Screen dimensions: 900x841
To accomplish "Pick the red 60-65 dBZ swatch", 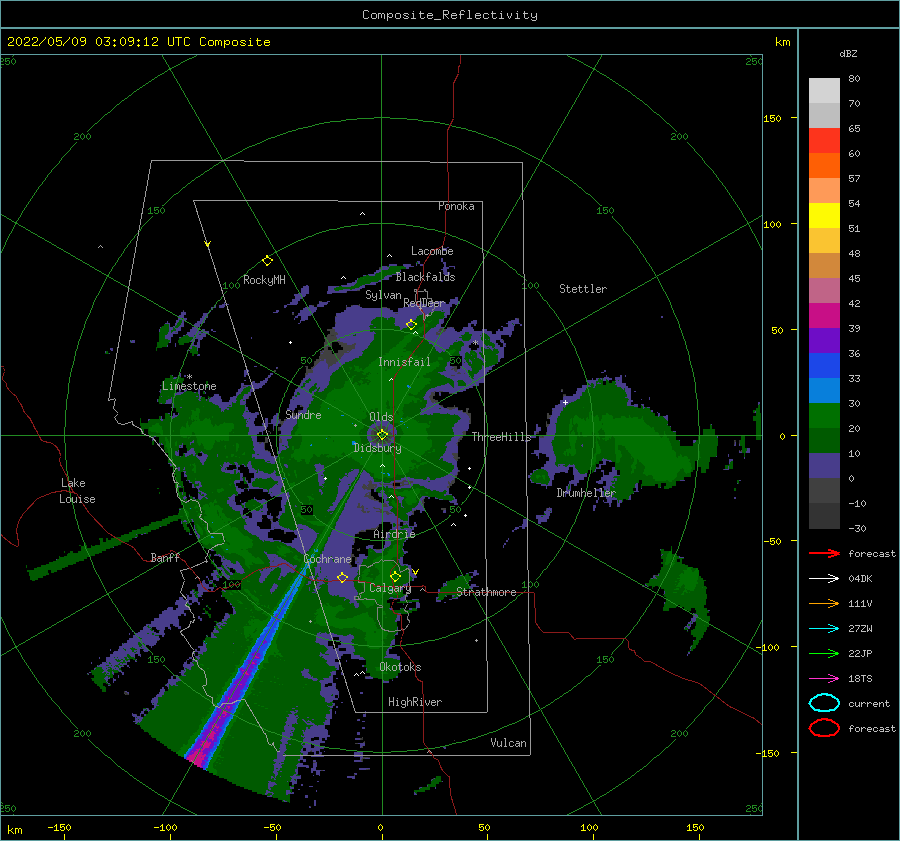I will [824, 141].
